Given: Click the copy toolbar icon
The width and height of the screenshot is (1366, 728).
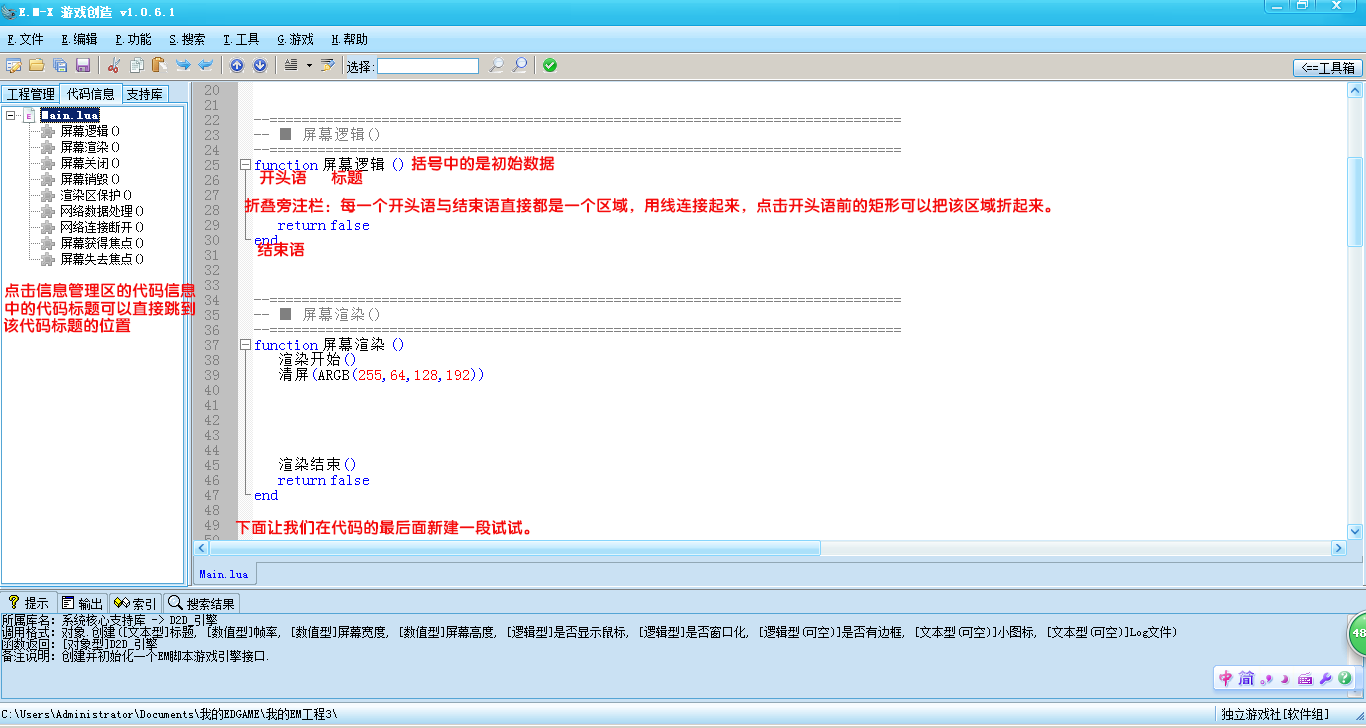Looking at the screenshot, I should click(x=137, y=65).
